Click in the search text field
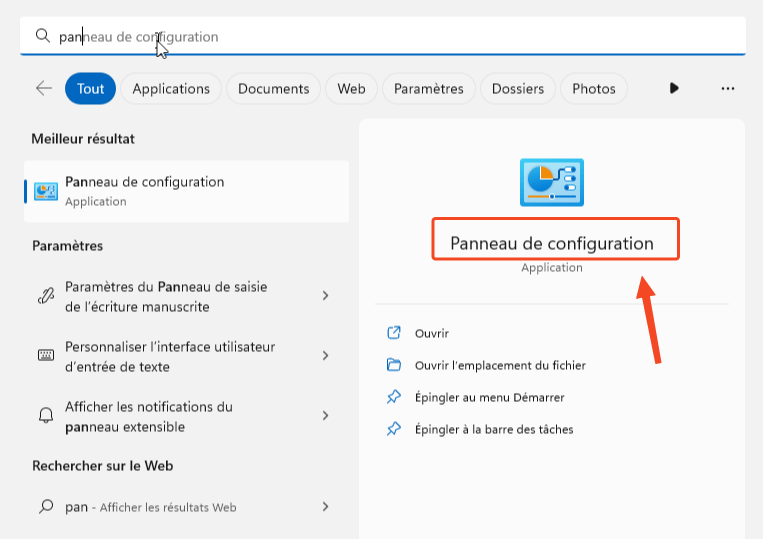763x539 pixels. click(382, 36)
